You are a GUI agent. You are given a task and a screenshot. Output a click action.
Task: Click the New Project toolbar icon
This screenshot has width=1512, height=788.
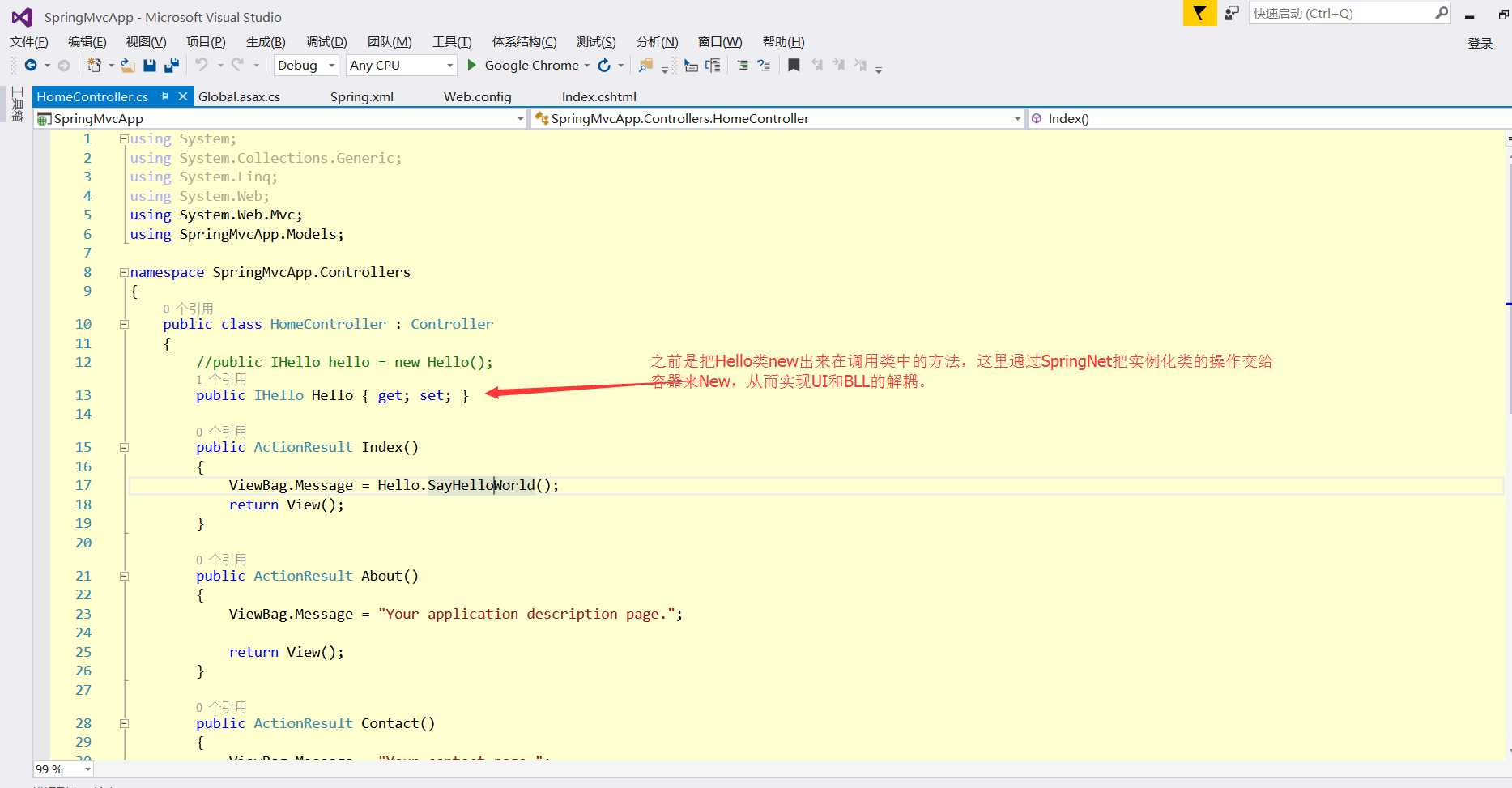coord(94,65)
